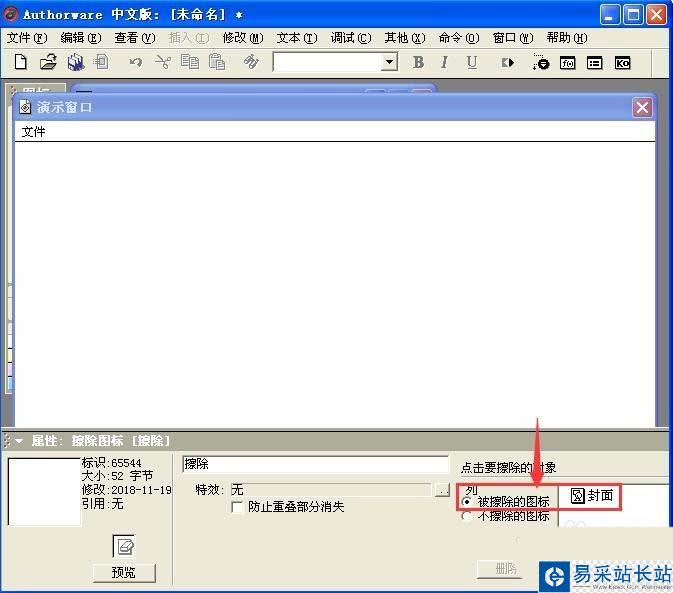The width and height of the screenshot is (673, 593).
Task: Click the Cut scissors icon
Action: tap(163, 63)
